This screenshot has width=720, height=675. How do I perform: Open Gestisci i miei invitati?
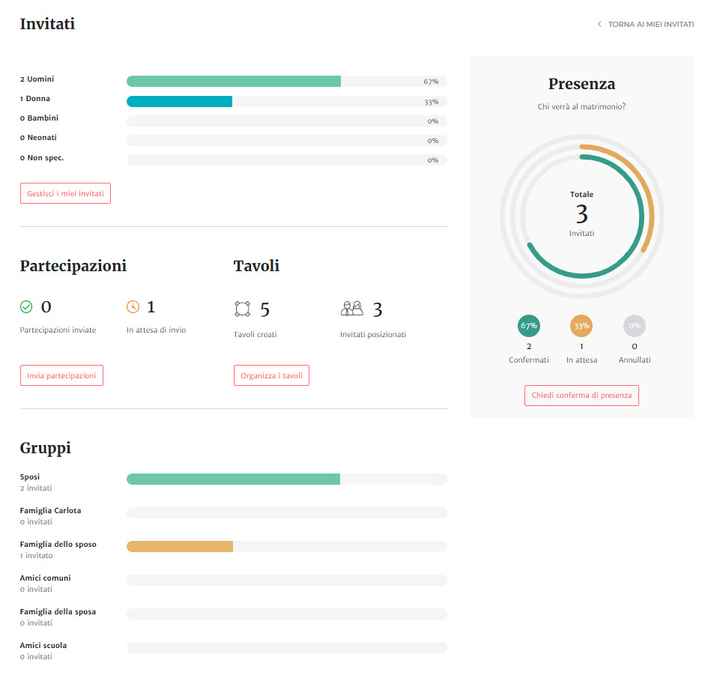pyautogui.click(x=65, y=193)
